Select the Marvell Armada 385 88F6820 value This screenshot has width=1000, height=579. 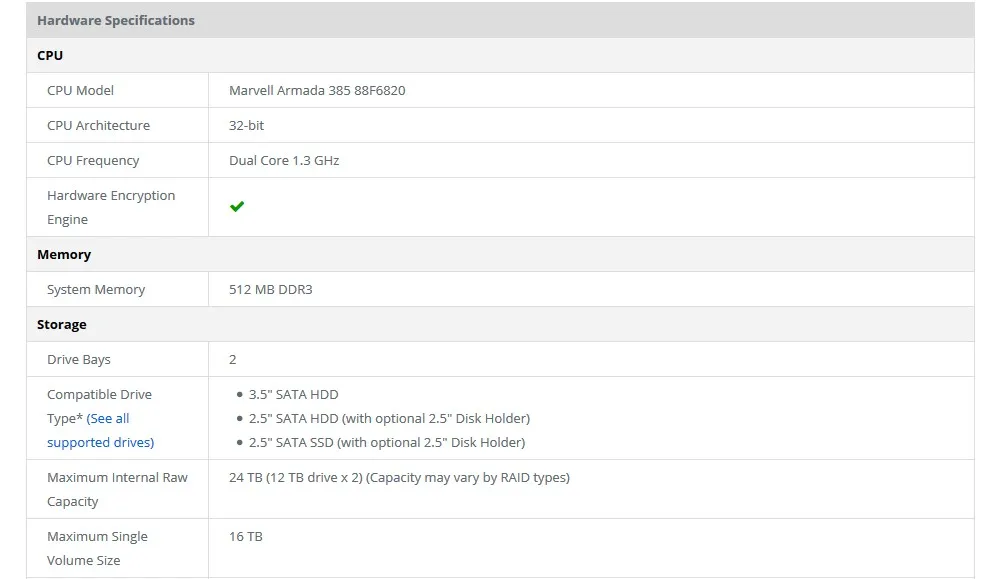point(317,90)
